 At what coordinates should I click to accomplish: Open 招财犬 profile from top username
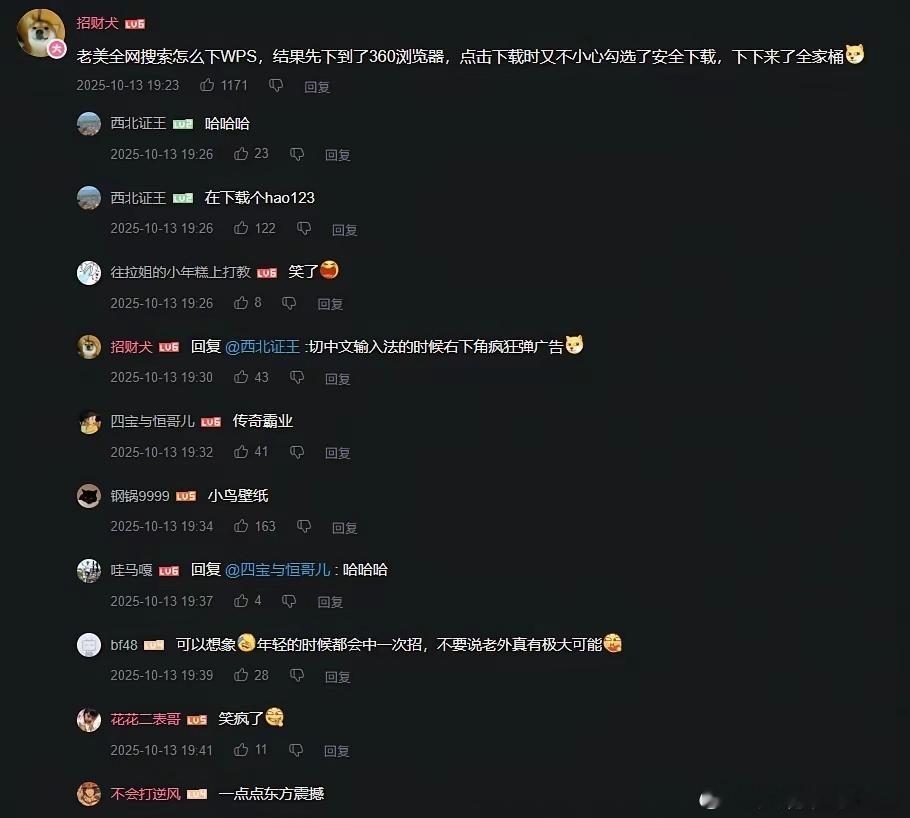(97, 23)
